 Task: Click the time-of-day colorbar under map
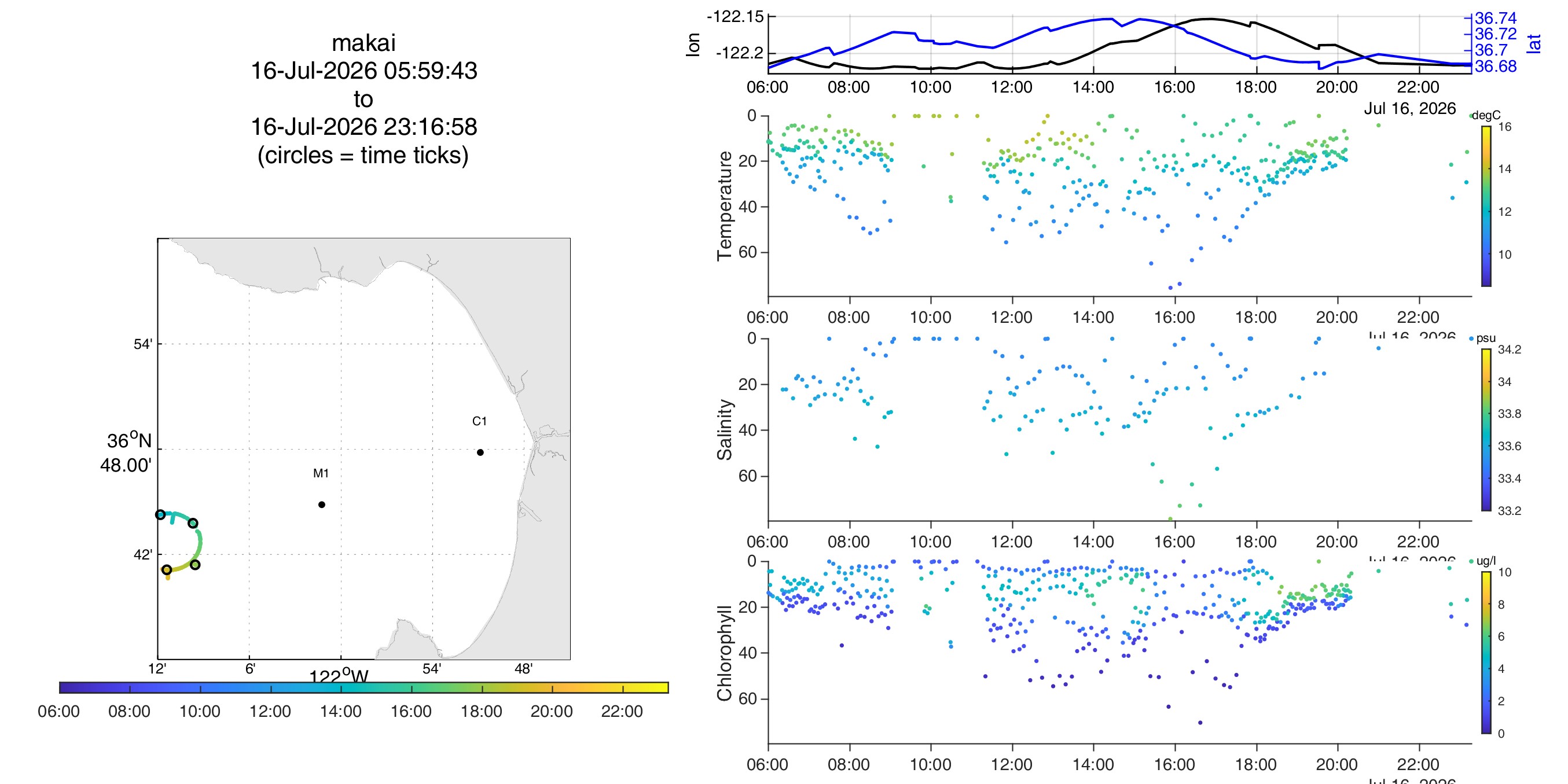[364, 687]
